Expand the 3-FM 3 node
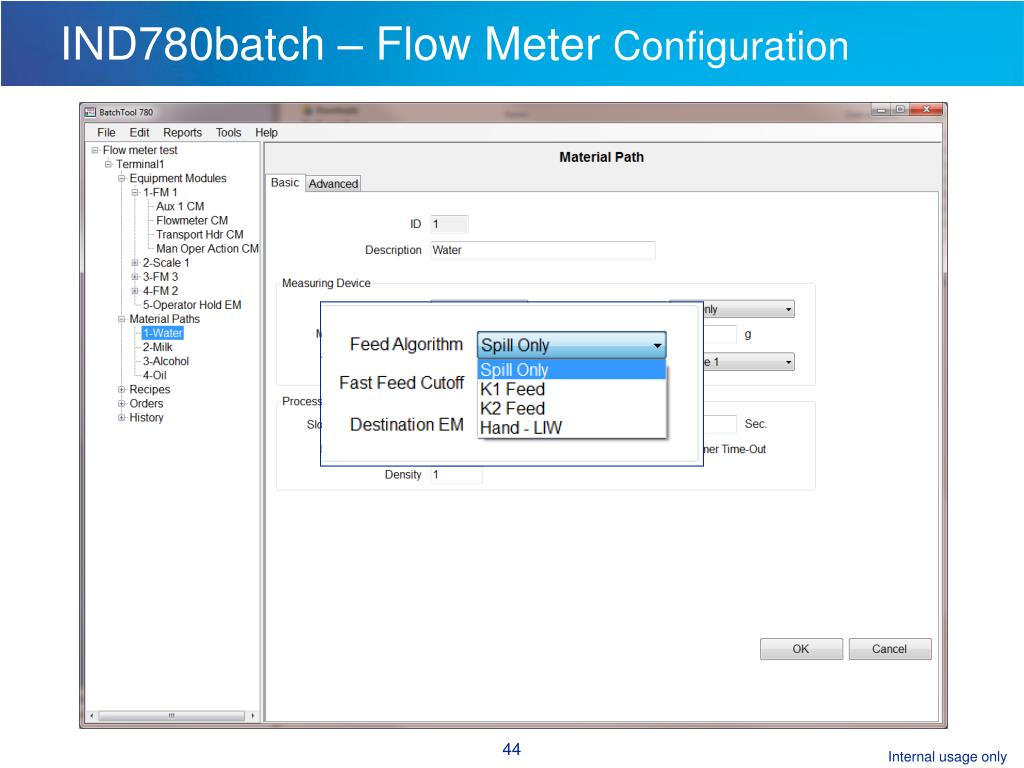 pyautogui.click(x=135, y=277)
